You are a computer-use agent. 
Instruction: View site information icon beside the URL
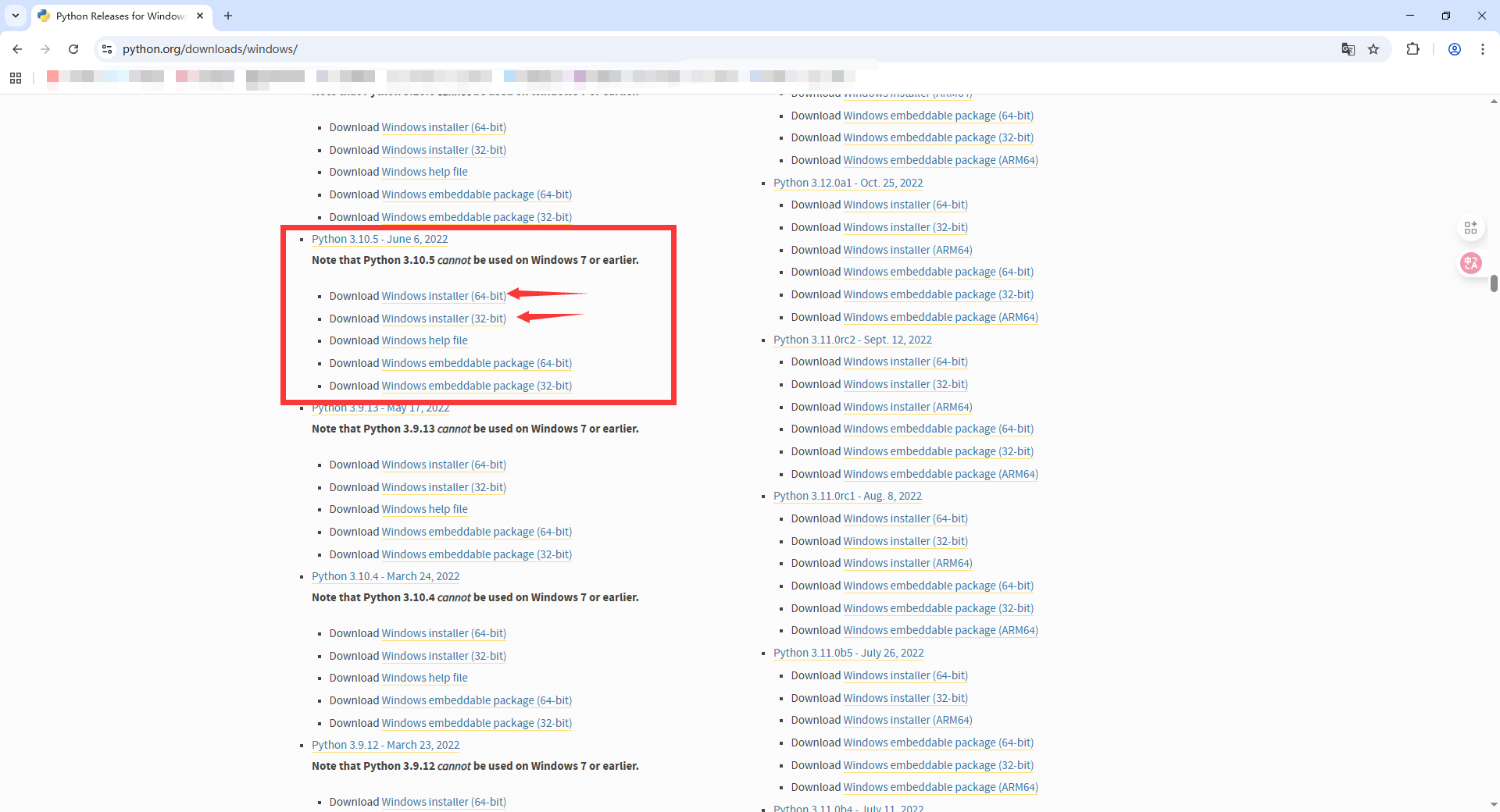(x=107, y=49)
